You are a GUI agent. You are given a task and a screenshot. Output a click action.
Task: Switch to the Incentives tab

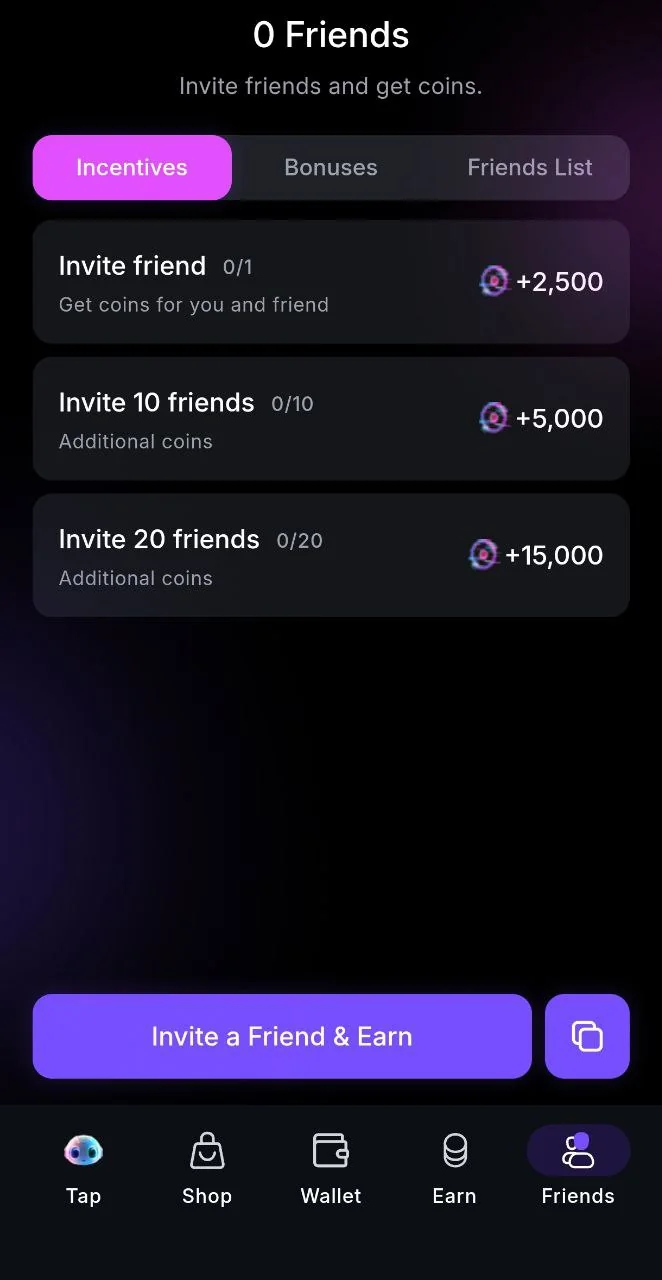[x=132, y=168]
